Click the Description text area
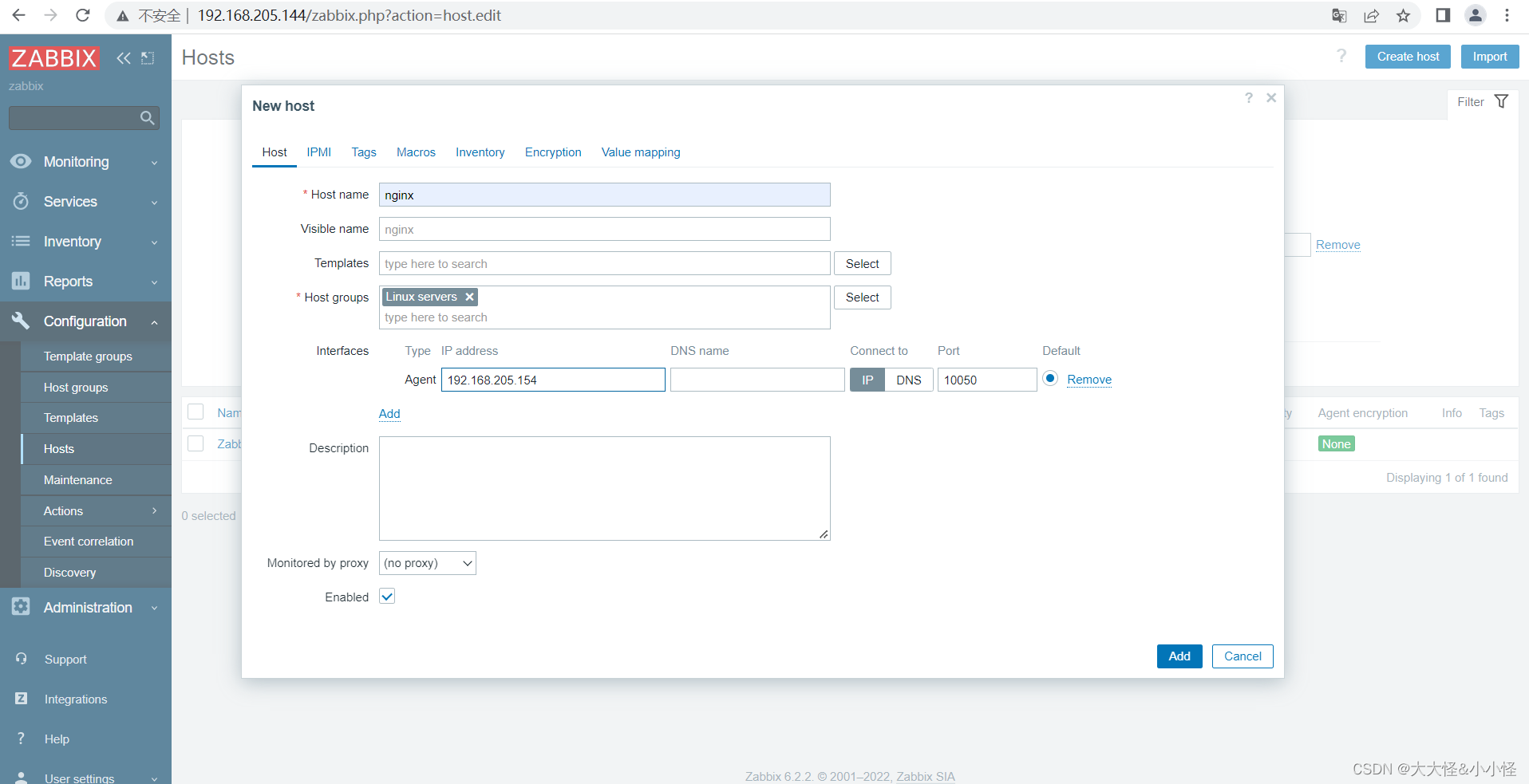Screen dimensions: 1529x784 pyautogui.click(x=605, y=488)
